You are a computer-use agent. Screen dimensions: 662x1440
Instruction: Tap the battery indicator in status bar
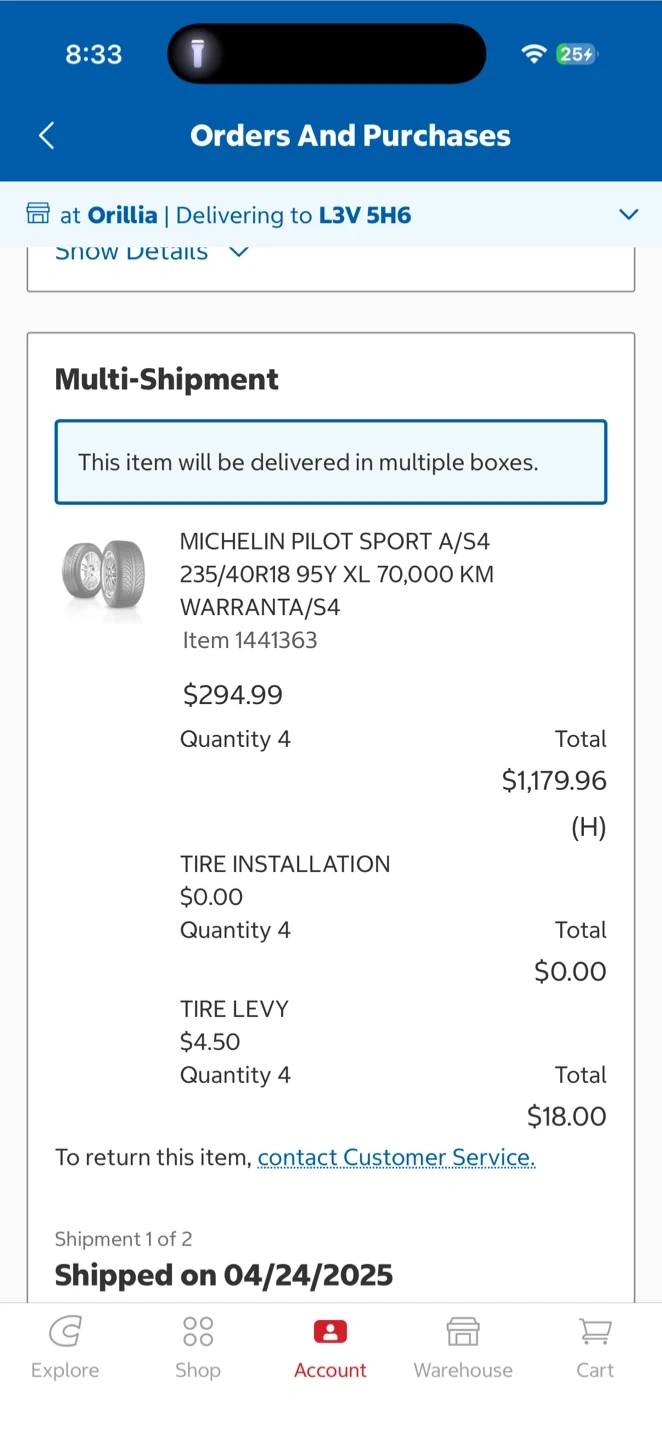(577, 54)
